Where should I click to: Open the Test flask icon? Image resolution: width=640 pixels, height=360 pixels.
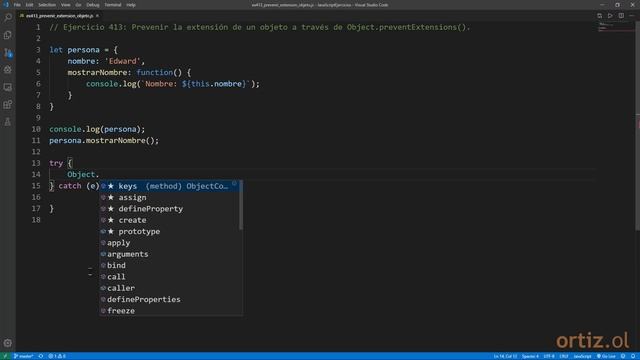coord(8,122)
